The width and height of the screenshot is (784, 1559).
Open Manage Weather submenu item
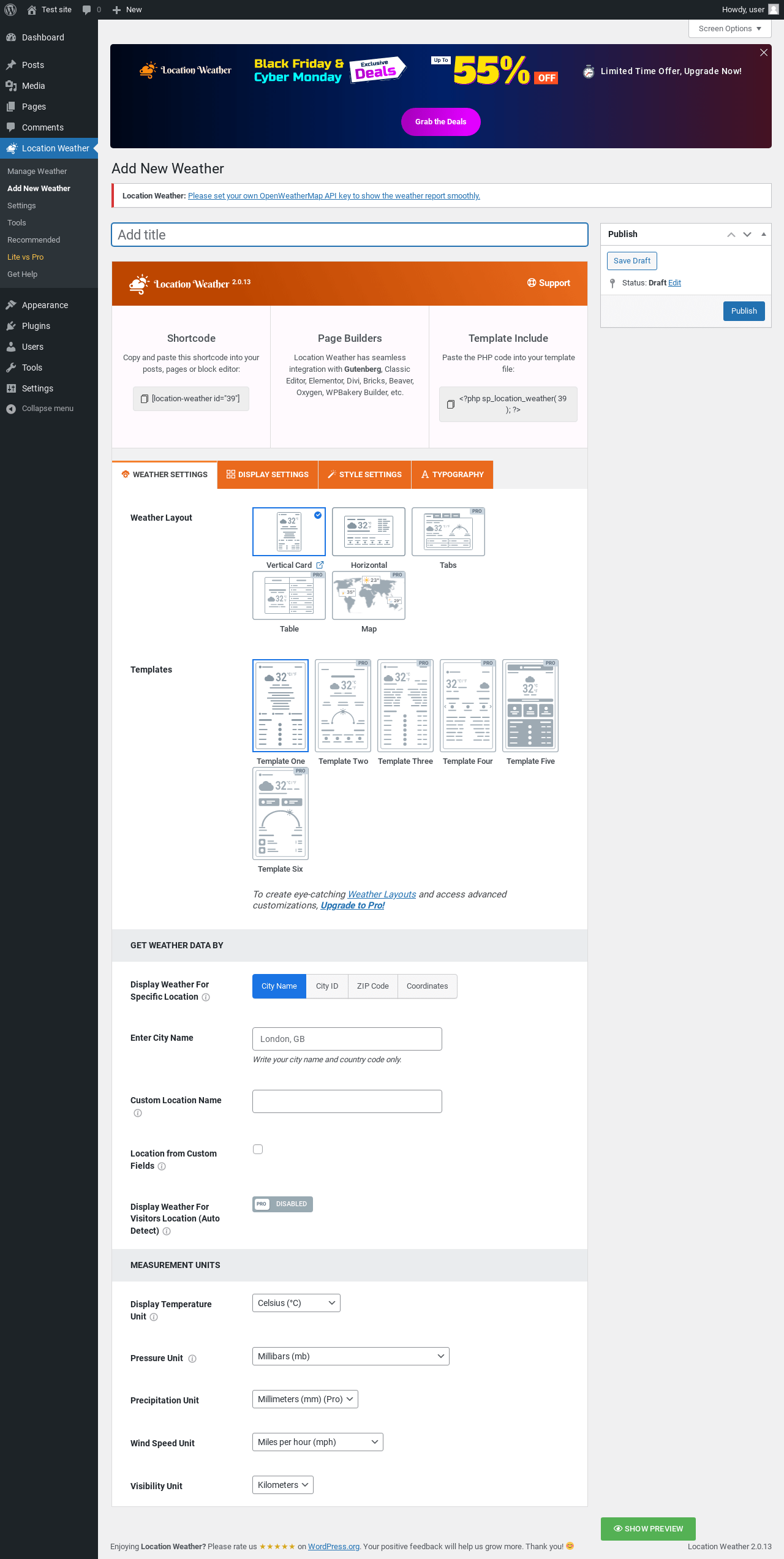coord(37,172)
